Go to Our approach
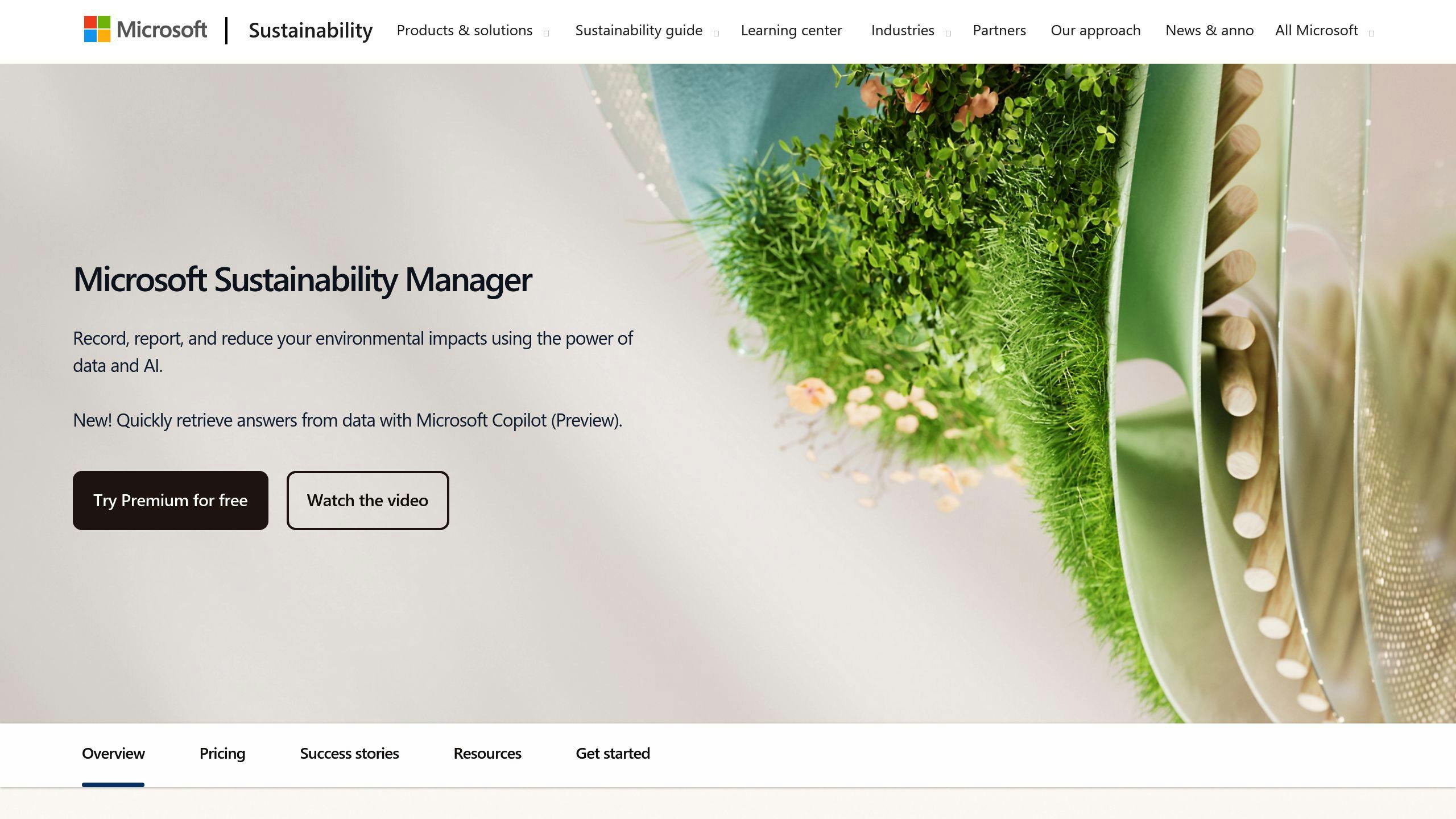This screenshot has width=1456, height=819. pyautogui.click(x=1095, y=30)
